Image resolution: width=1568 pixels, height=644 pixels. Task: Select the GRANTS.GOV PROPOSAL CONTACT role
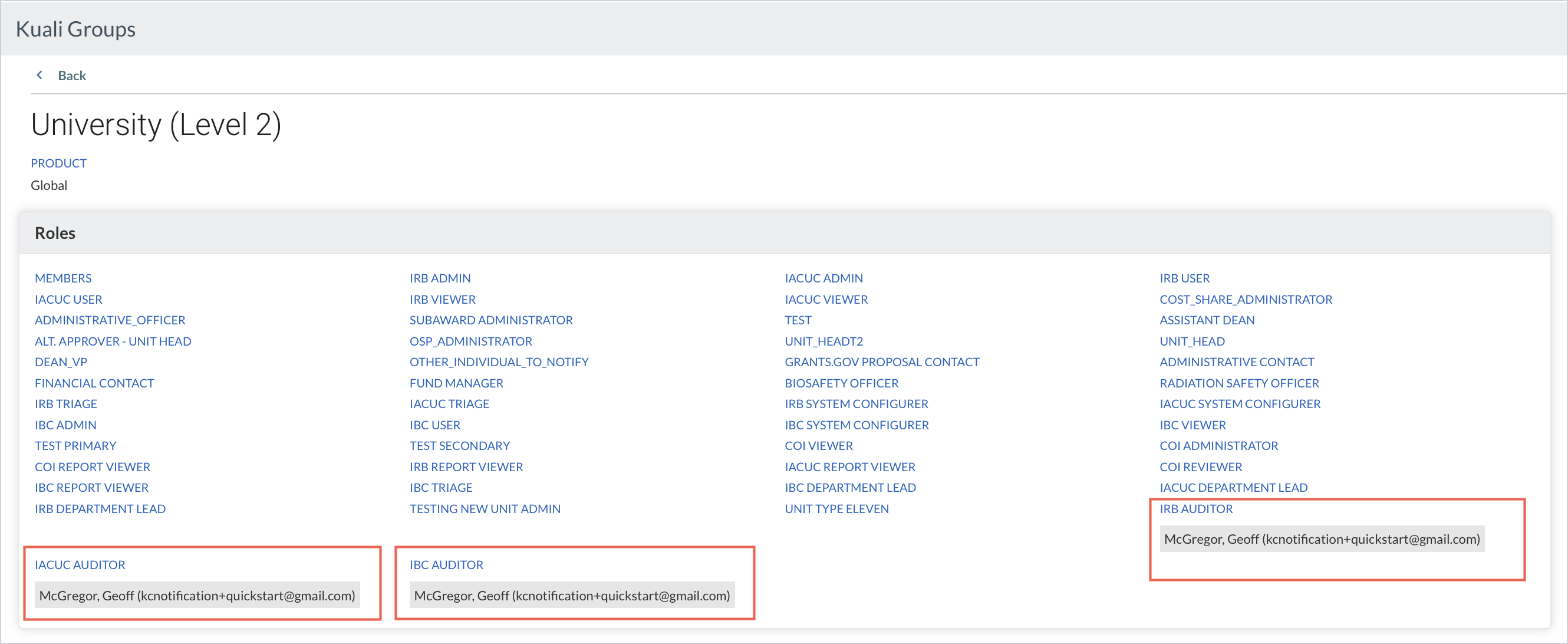tap(881, 362)
